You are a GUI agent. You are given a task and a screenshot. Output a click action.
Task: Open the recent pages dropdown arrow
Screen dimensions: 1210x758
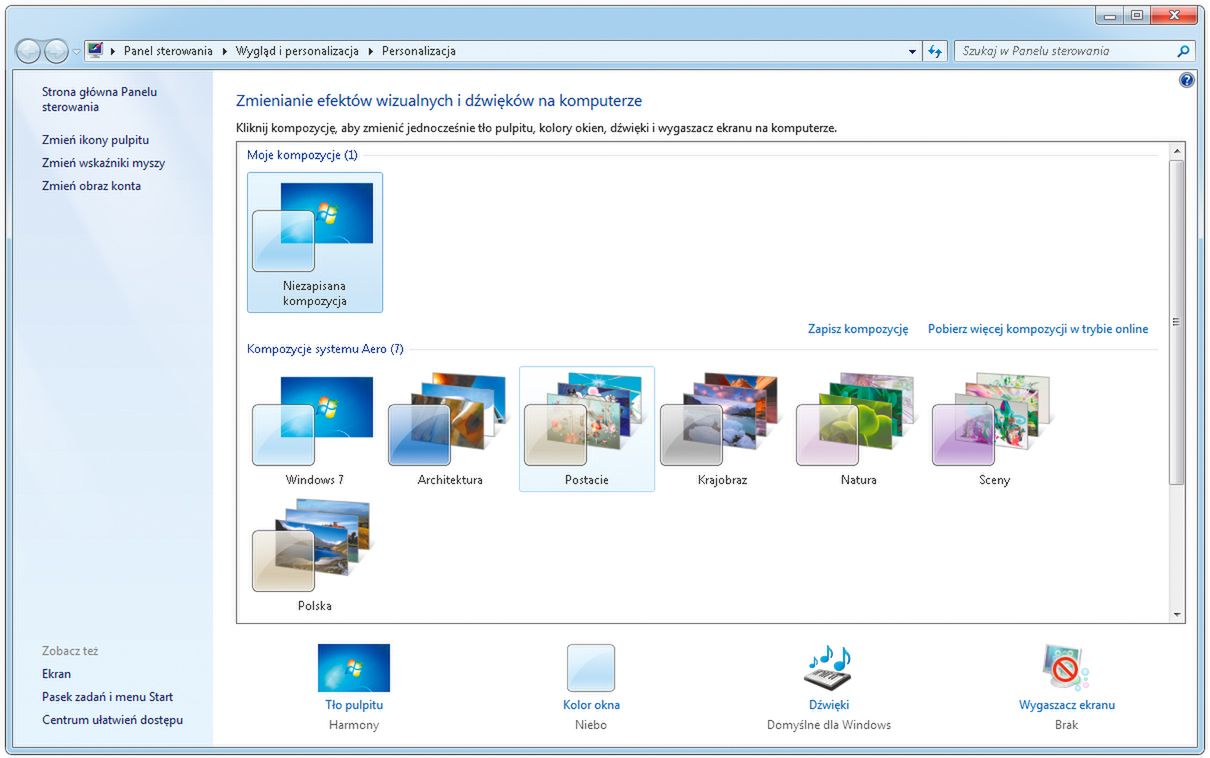pyautogui.click(x=76, y=52)
